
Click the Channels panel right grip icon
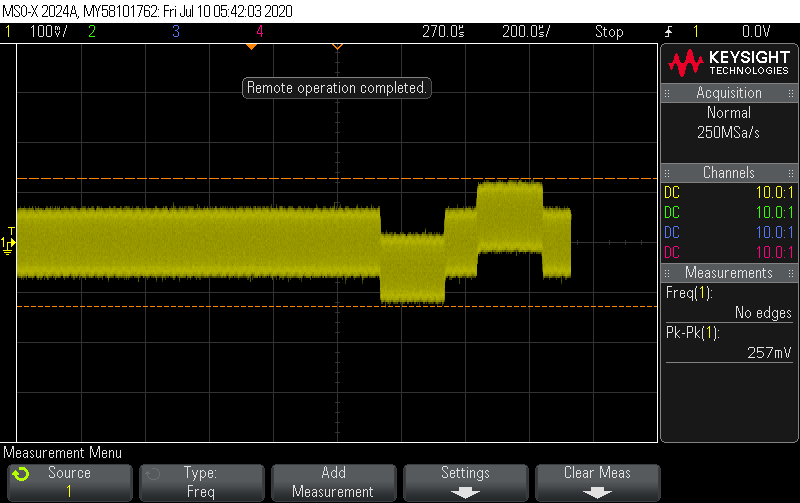pyautogui.click(x=791, y=173)
